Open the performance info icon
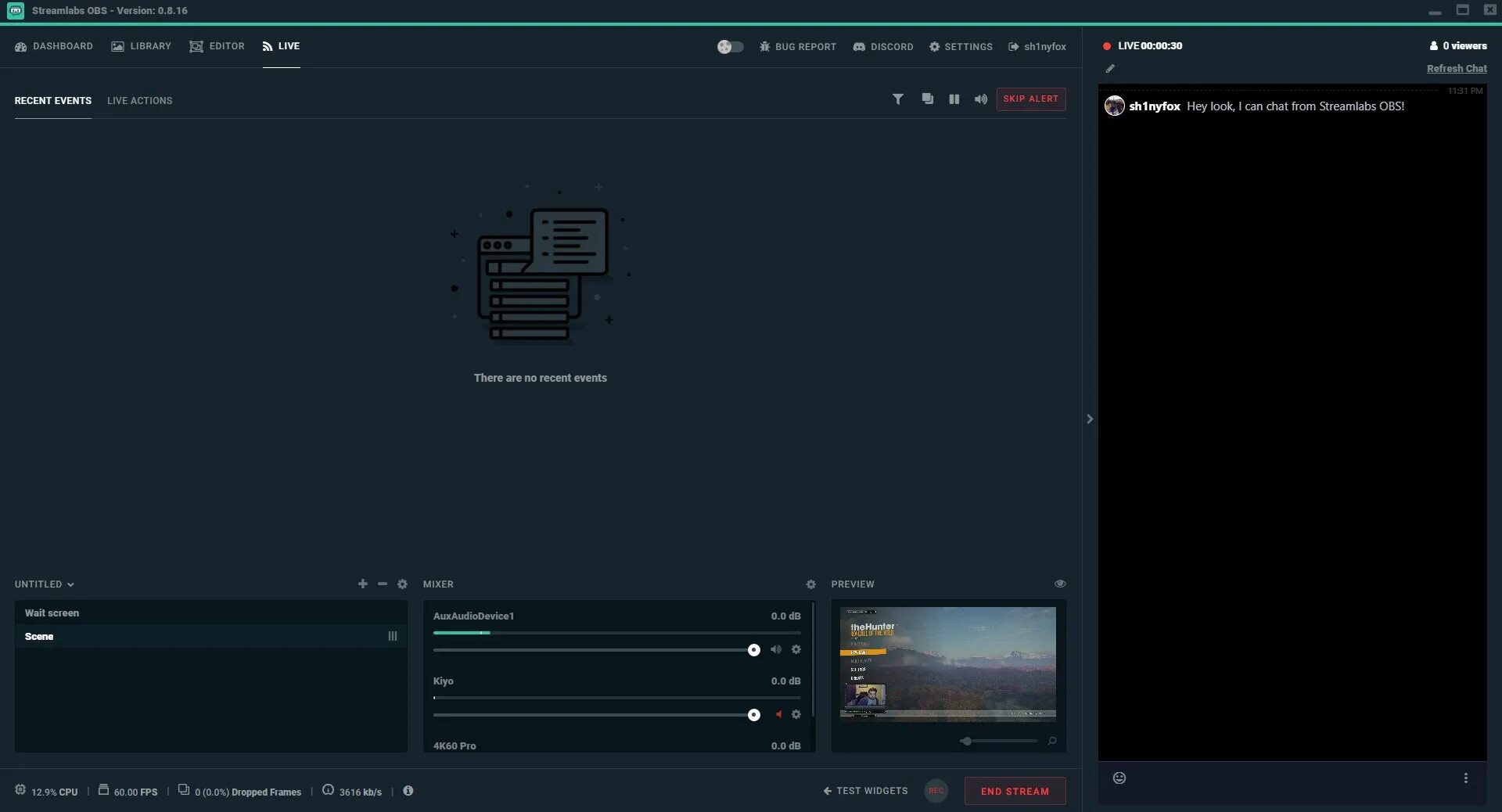The image size is (1502, 812). pyautogui.click(x=408, y=791)
